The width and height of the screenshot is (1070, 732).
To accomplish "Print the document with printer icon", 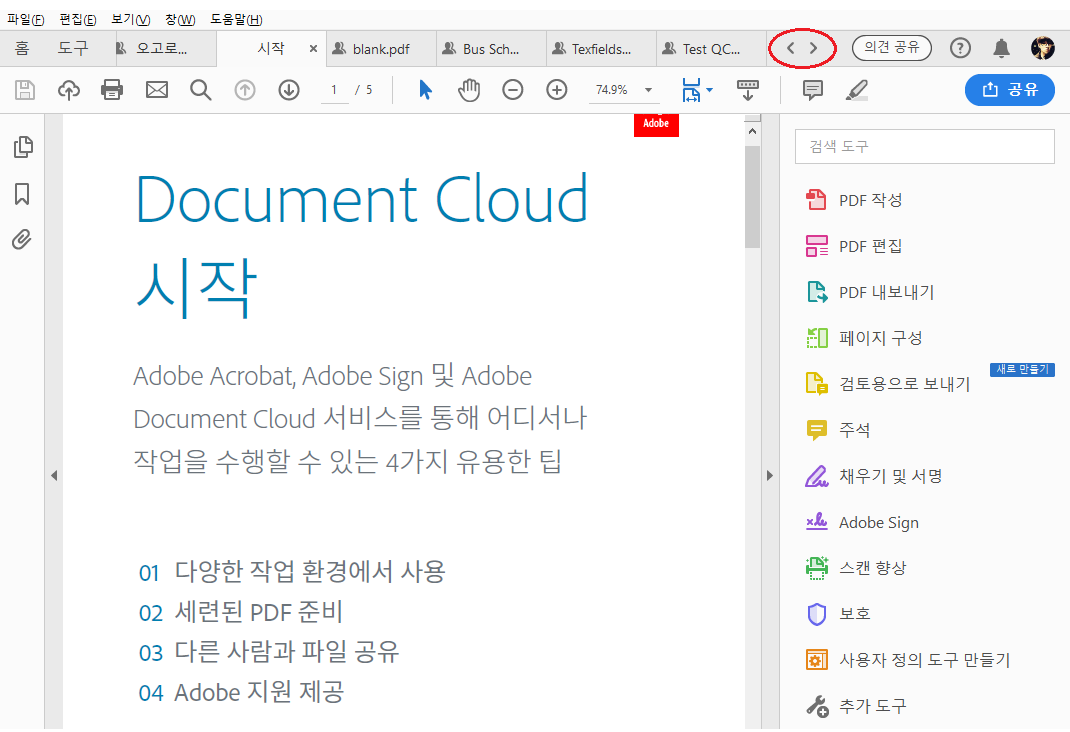I will [x=112, y=89].
